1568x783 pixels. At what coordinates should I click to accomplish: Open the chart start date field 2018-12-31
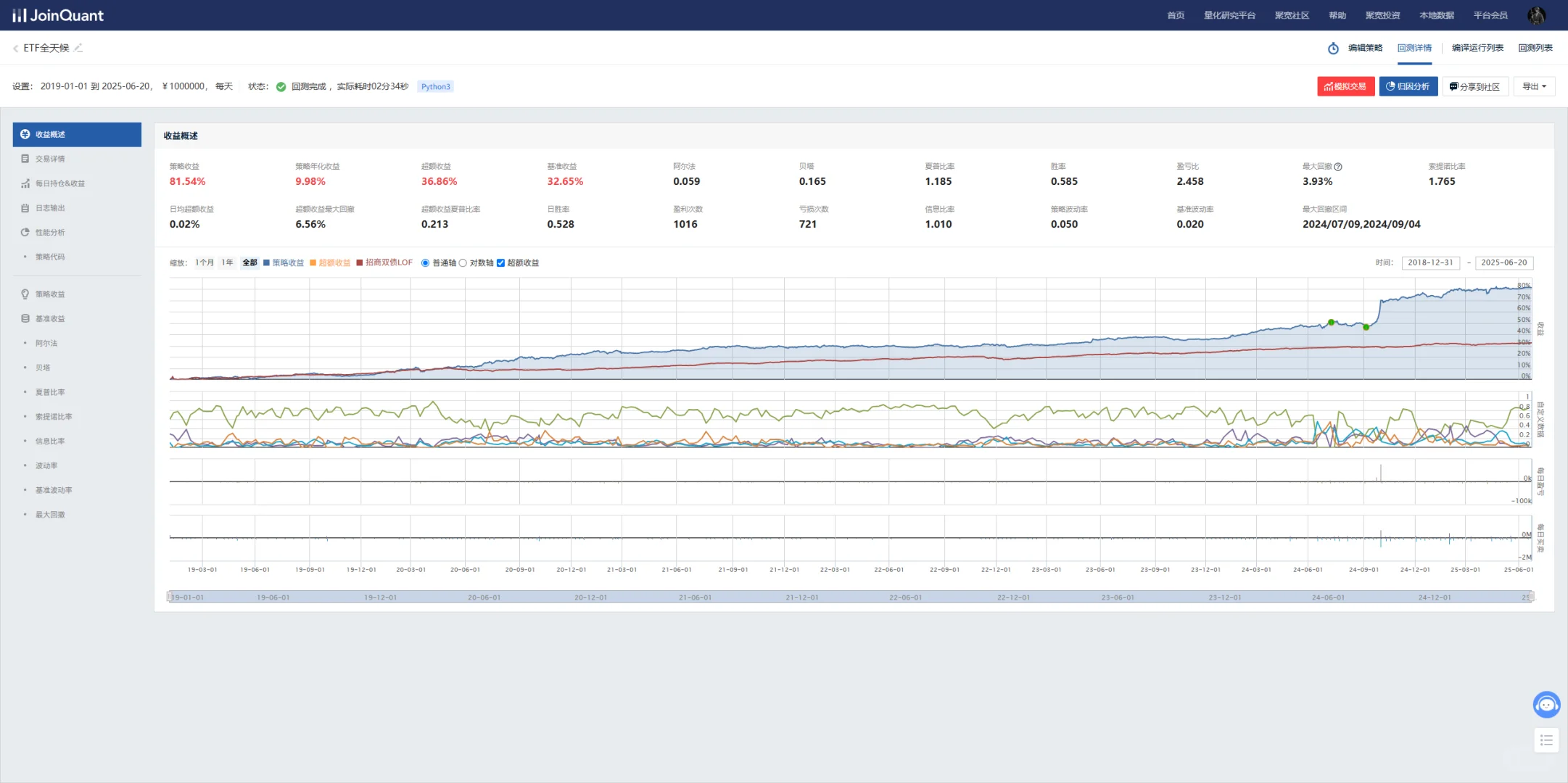point(1430,262)
